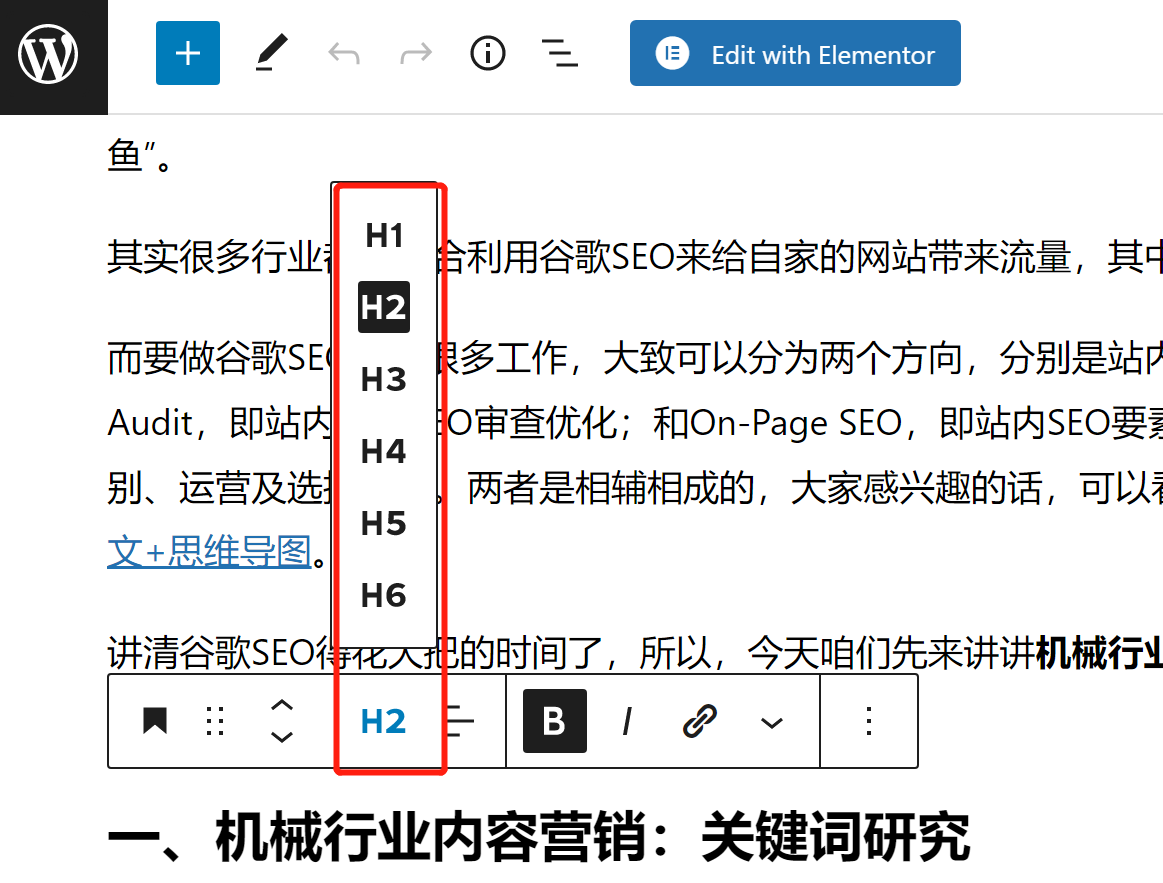The height and width of the screenshot is (883, 1163).
Task: Click the heading block type bookmark icon
Action: click(155, 721)
